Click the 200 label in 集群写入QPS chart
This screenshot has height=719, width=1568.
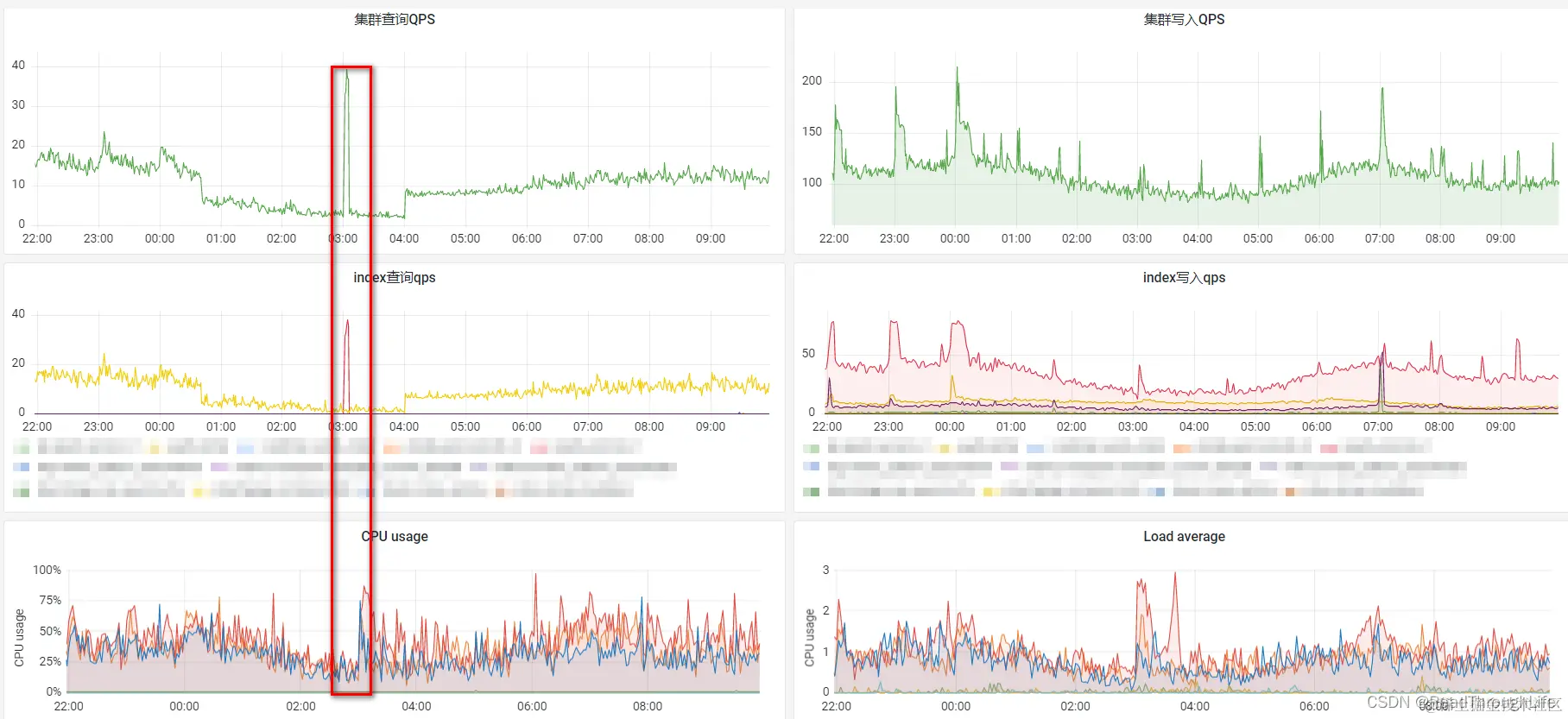coord(812,80)
